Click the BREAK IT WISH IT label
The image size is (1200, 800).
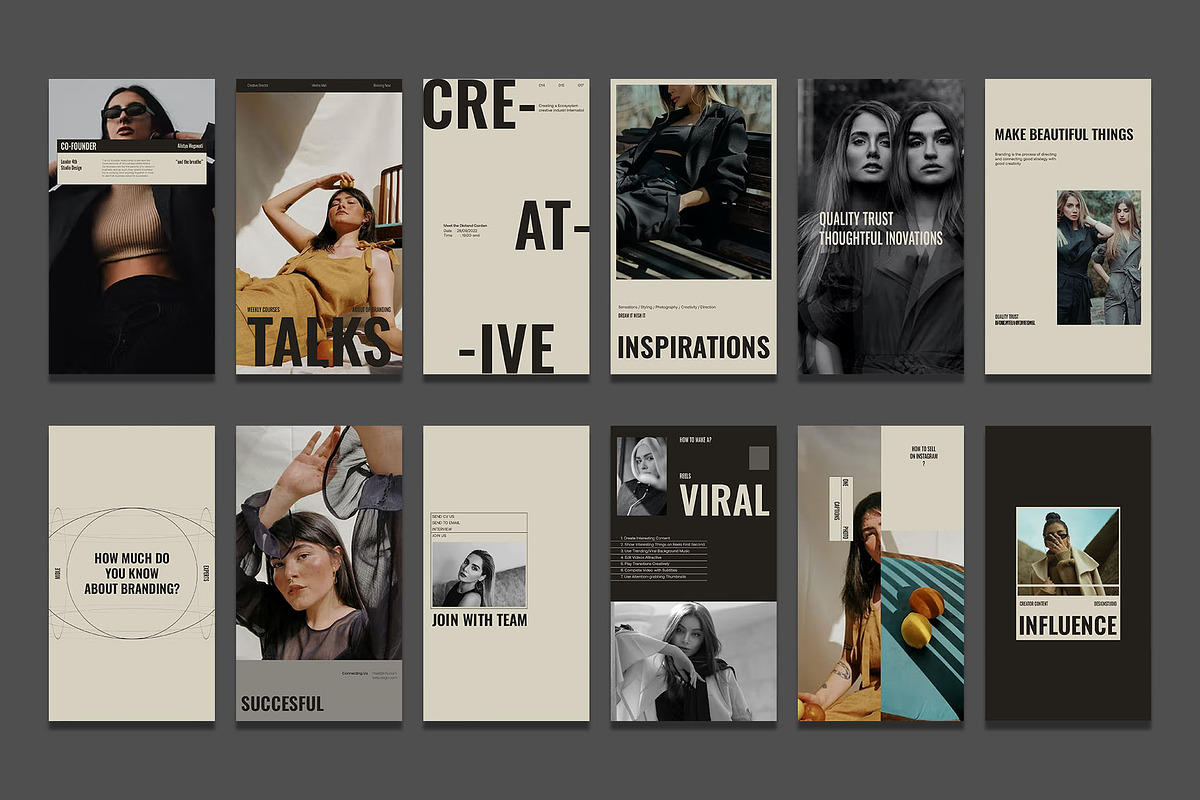632,315
